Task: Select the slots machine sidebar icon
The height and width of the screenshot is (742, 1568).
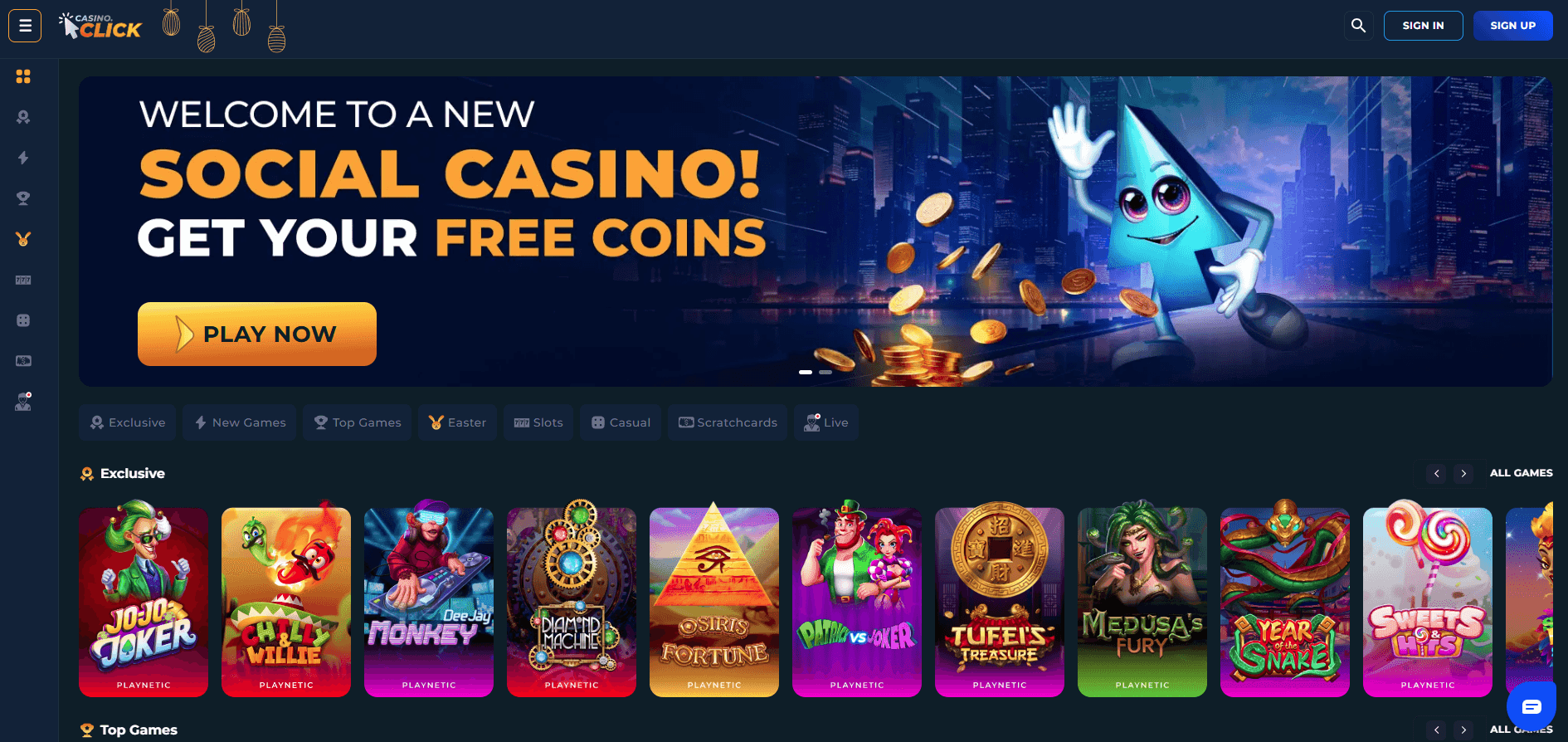Action: pos(23,280)
